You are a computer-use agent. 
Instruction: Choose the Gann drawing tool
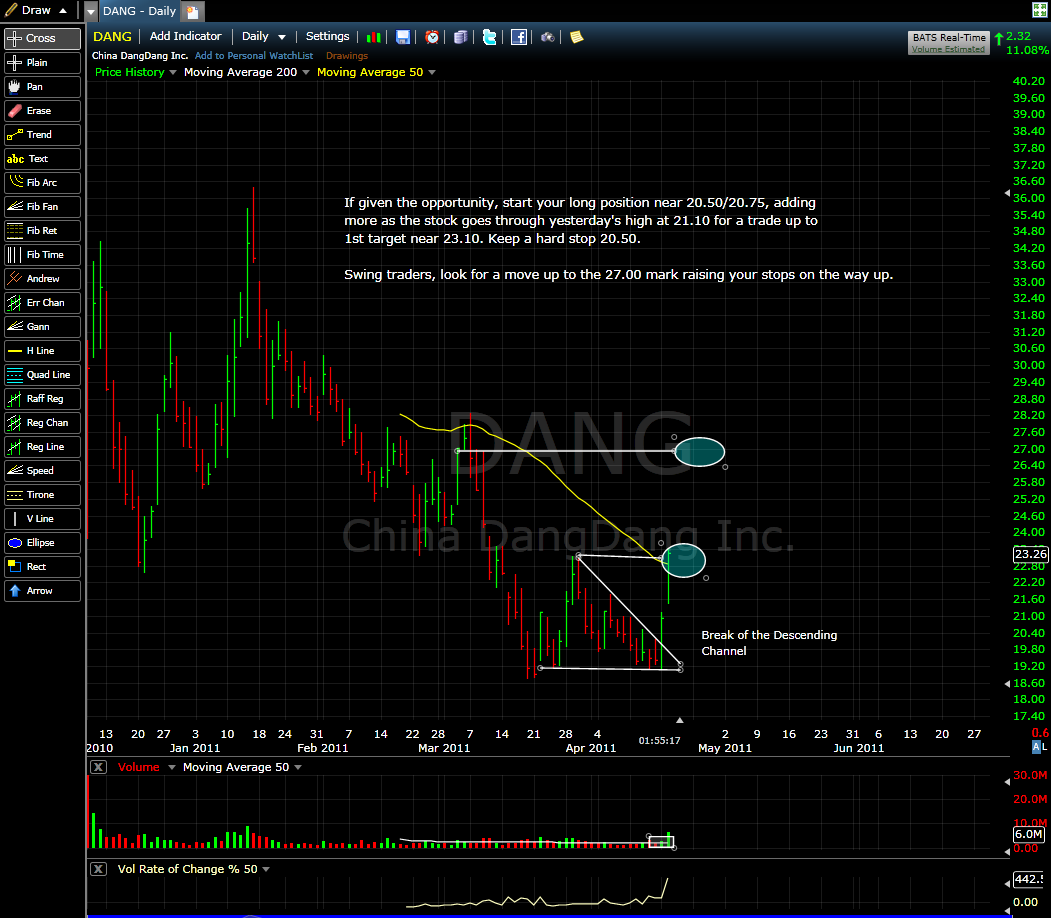[42, 326]
